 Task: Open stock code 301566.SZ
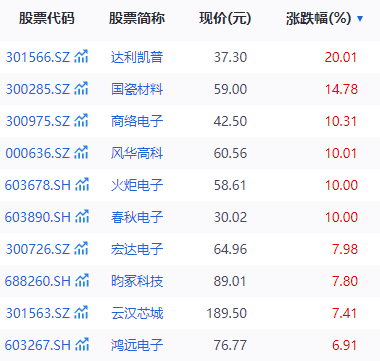(x=38, y=57)
